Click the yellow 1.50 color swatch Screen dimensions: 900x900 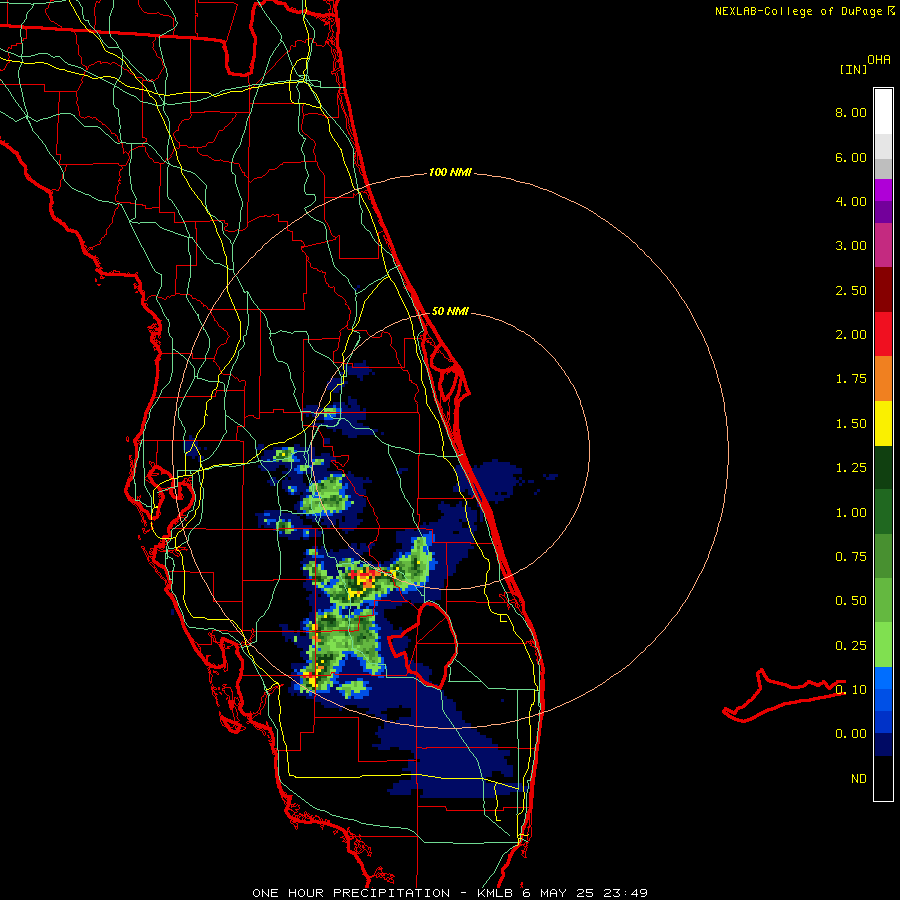pos(883,423)
